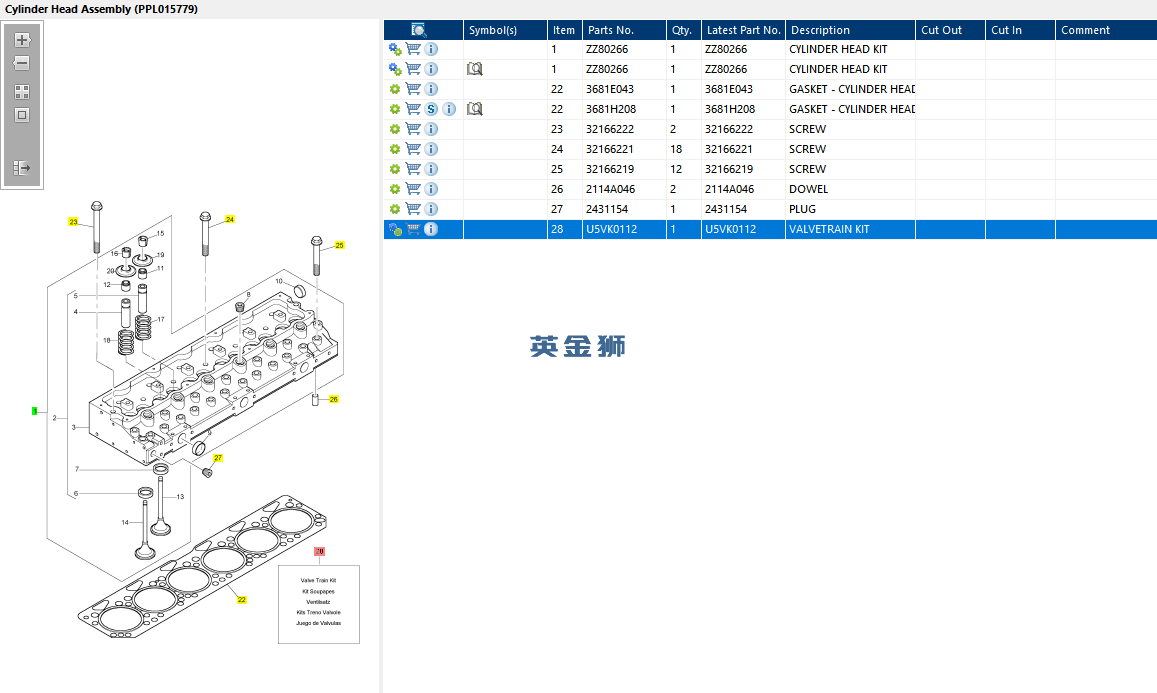
Task: Click the S supersession icon for 3681H208
Action: point(431,108)
